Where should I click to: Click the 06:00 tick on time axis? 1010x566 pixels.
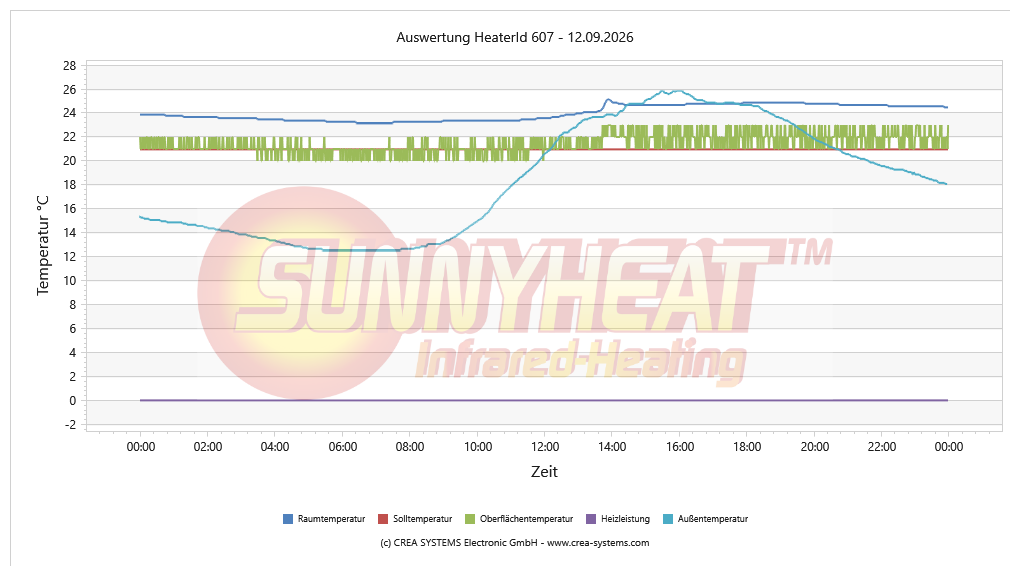[343, 447]
